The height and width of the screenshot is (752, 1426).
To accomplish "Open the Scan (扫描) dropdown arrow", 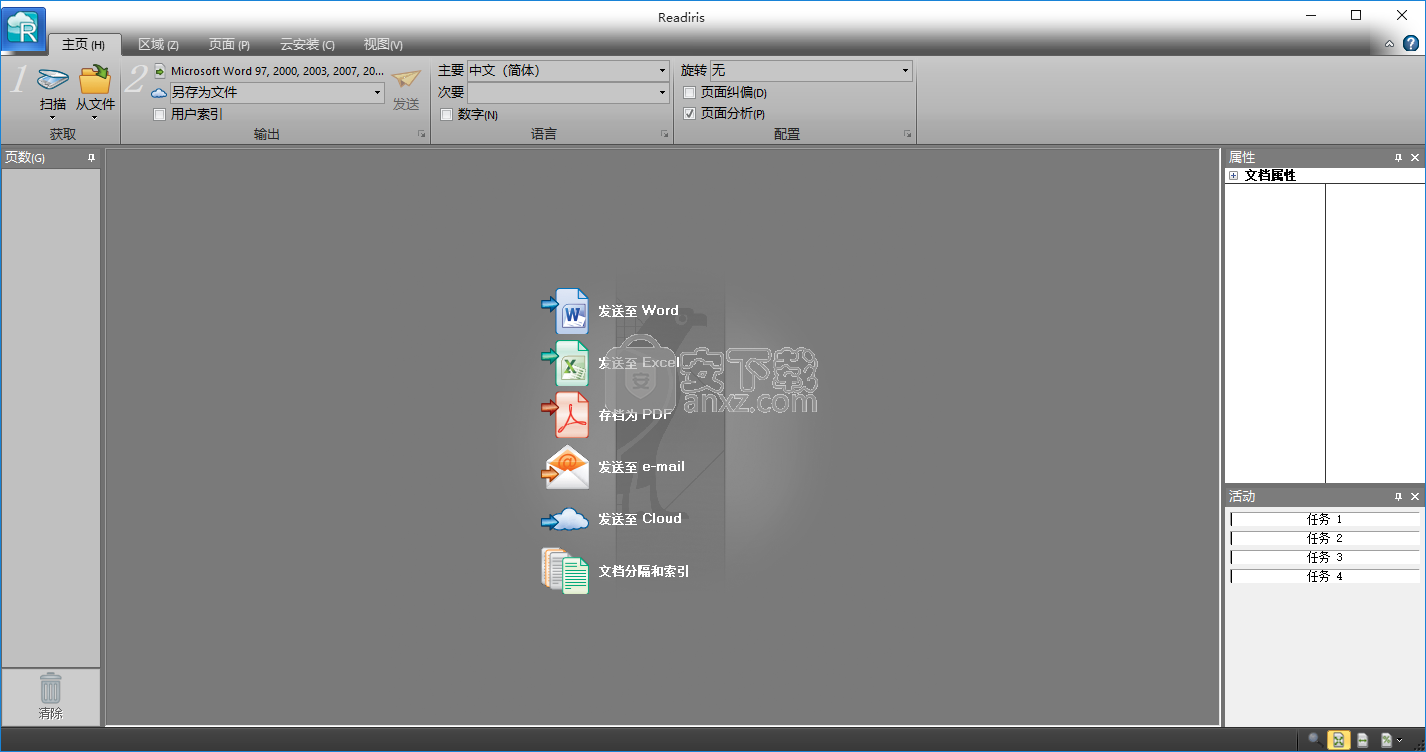I will [x=52, y=118].
